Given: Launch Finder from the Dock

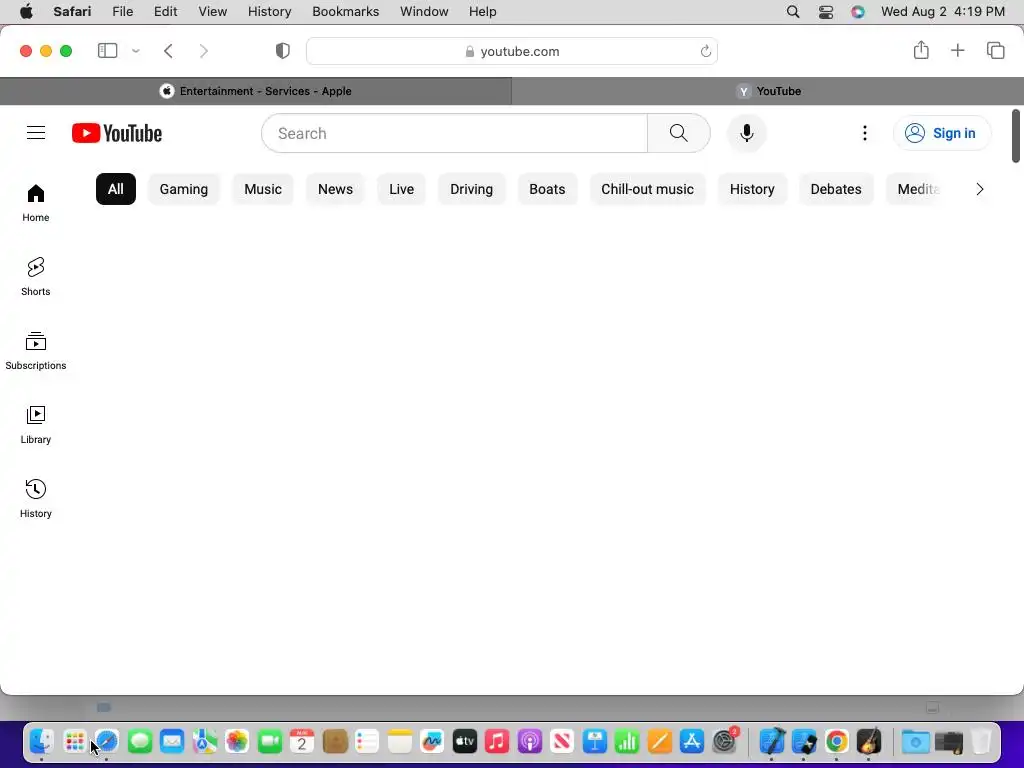Looking at the screenshot, I should pos(41,742).
